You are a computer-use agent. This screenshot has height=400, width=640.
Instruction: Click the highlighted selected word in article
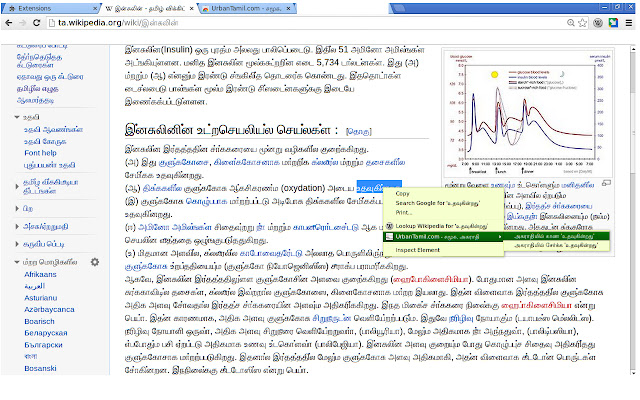379,188
